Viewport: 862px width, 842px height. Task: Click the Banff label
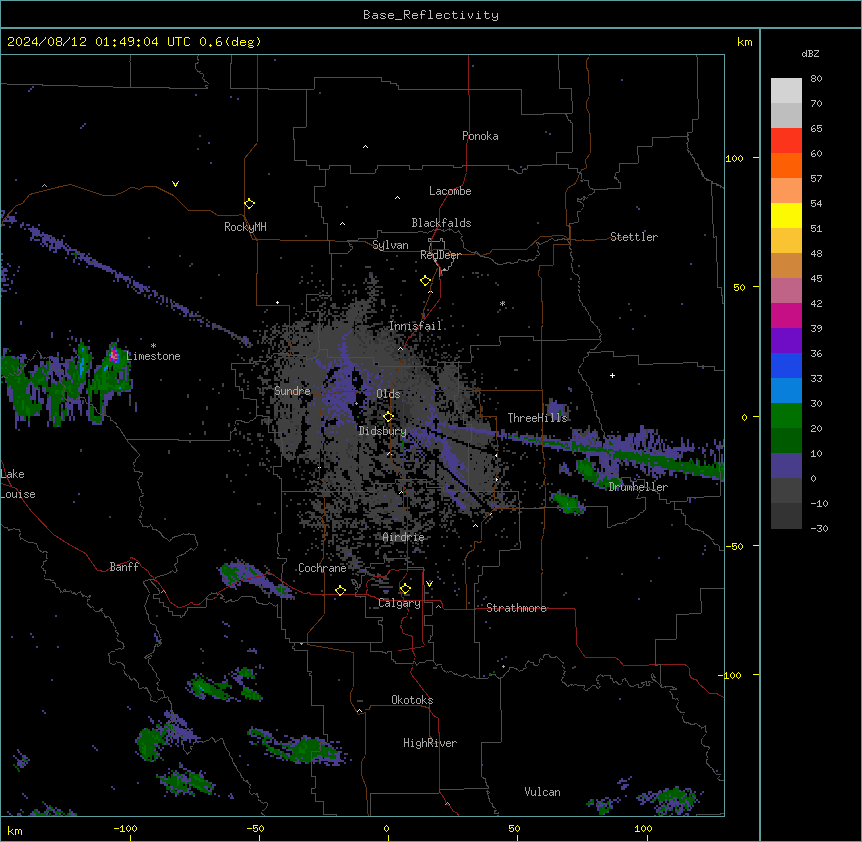pos(124,567)
